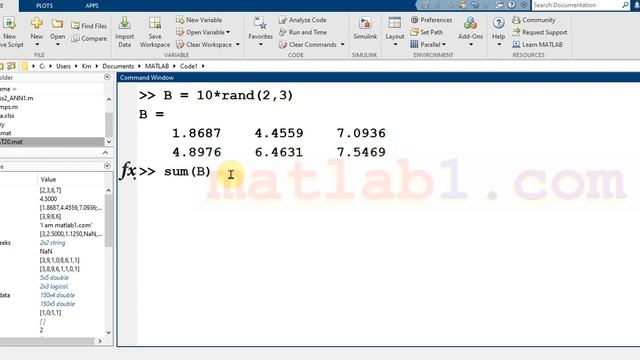This screenshot has height=360, width=640.
Task: Click the fx function browser icon
Action: (x=128, y=171)
